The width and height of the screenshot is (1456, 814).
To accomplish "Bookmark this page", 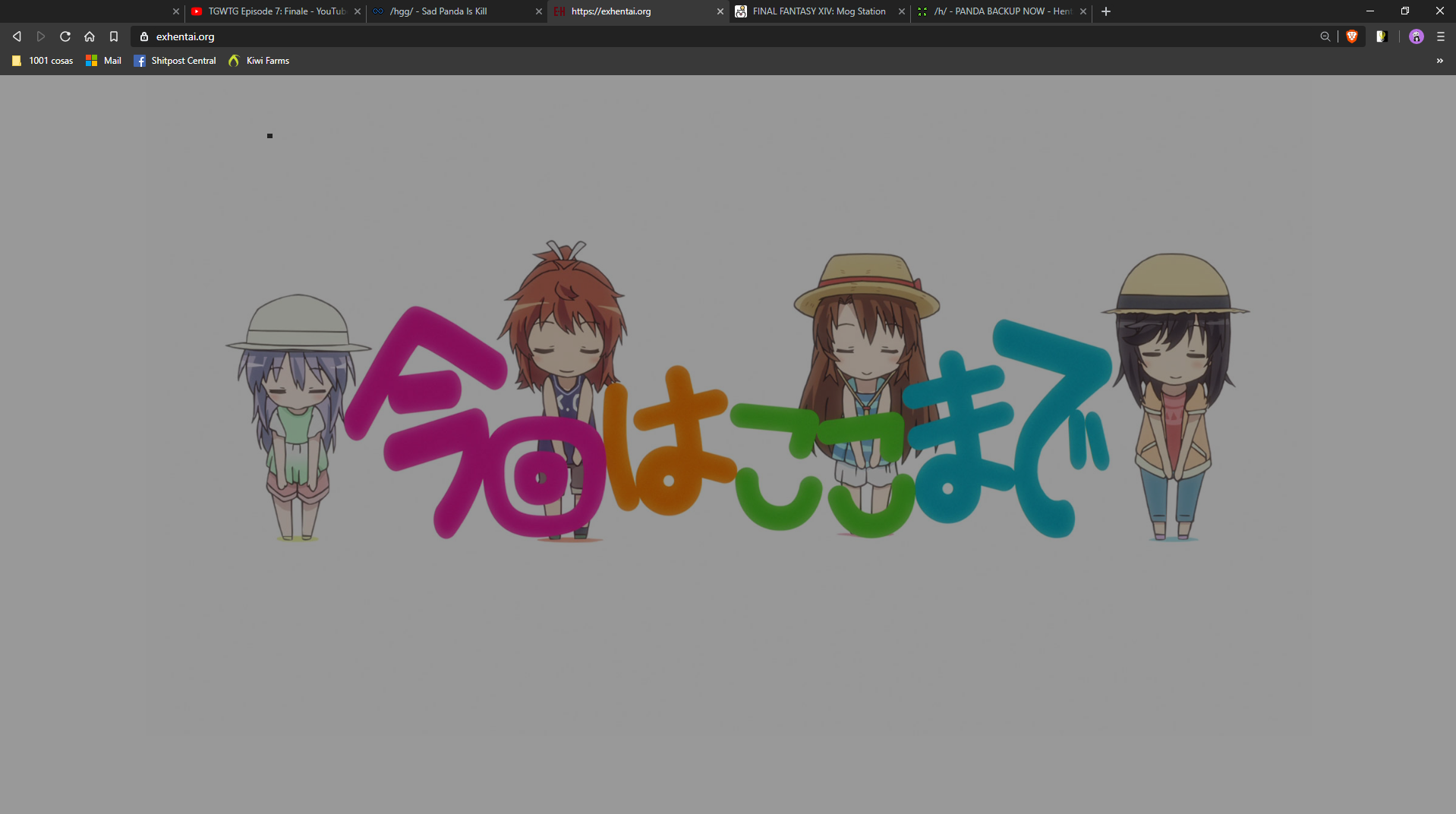I will tap(114, 36).
